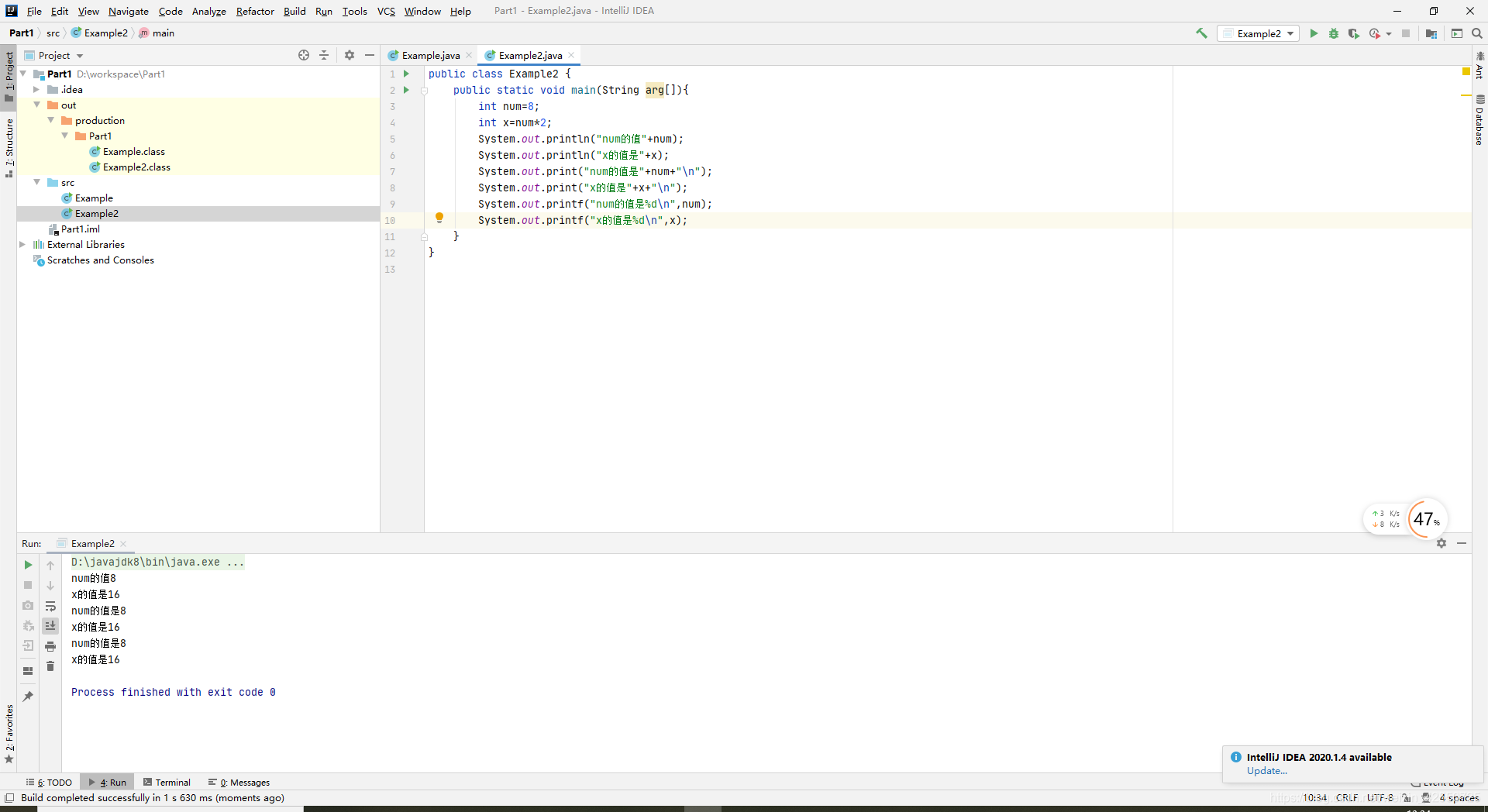
Task: Collapse the out folder
Action: tap(36, 105)
